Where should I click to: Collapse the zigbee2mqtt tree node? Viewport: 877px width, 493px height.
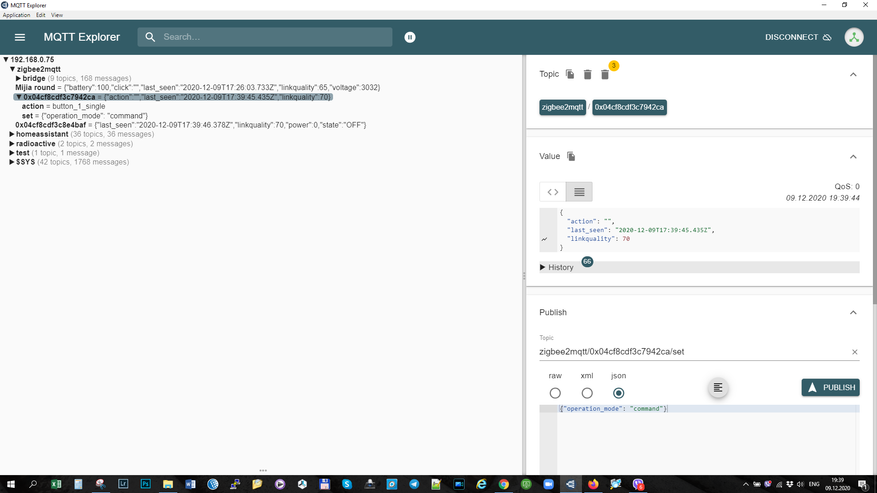coord(12,69)
